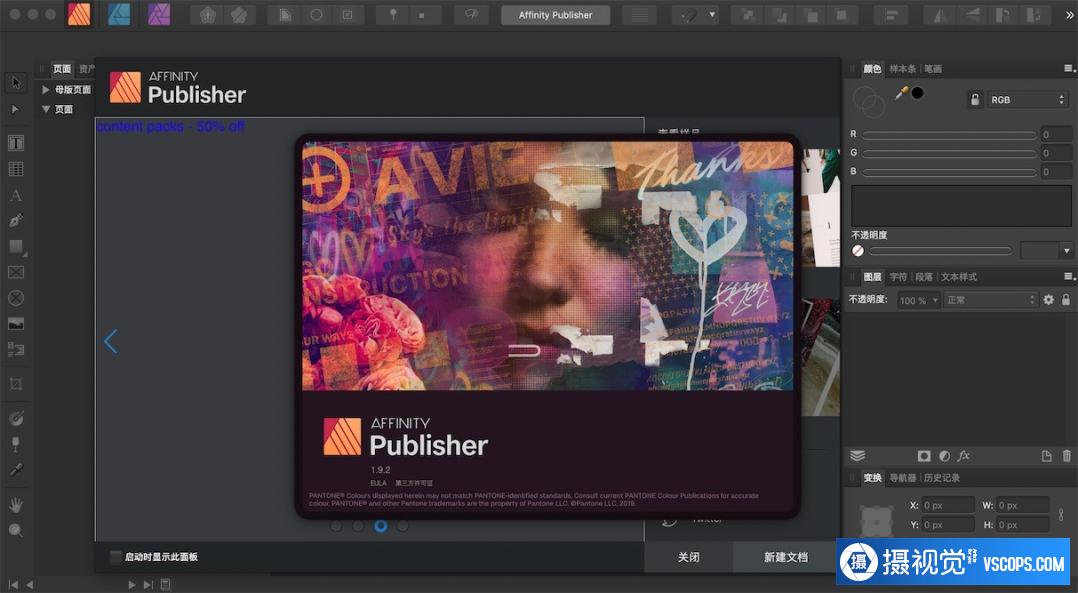Select the Transparency tool
1078x593 pixels.
16,445
